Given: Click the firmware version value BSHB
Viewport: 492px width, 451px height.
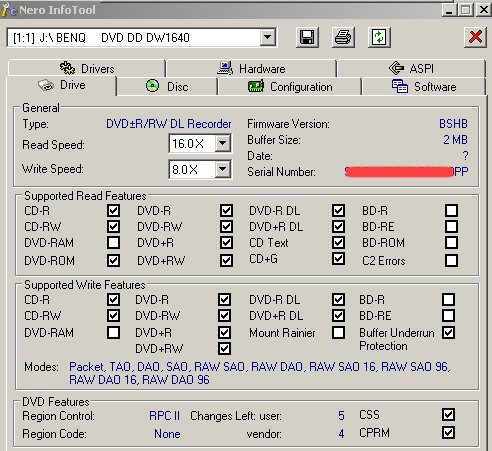Looking at the screenshot, I should point(453,124).
